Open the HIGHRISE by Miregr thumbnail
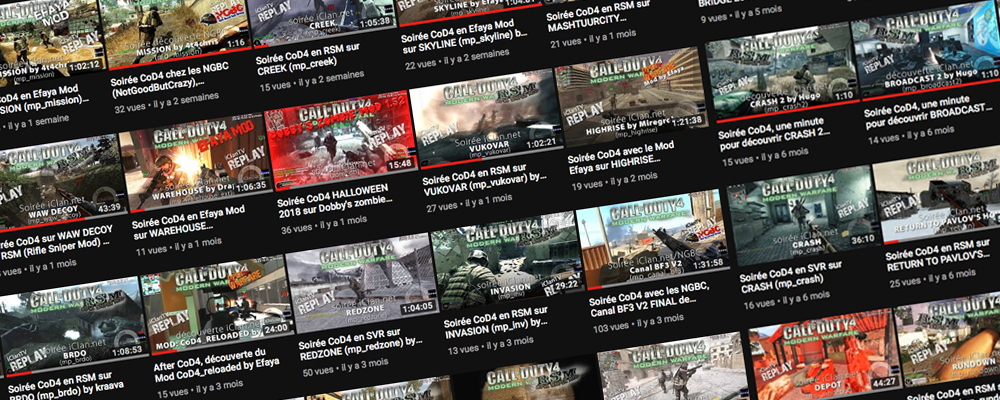1000x400 pixels. click(631, 99)
